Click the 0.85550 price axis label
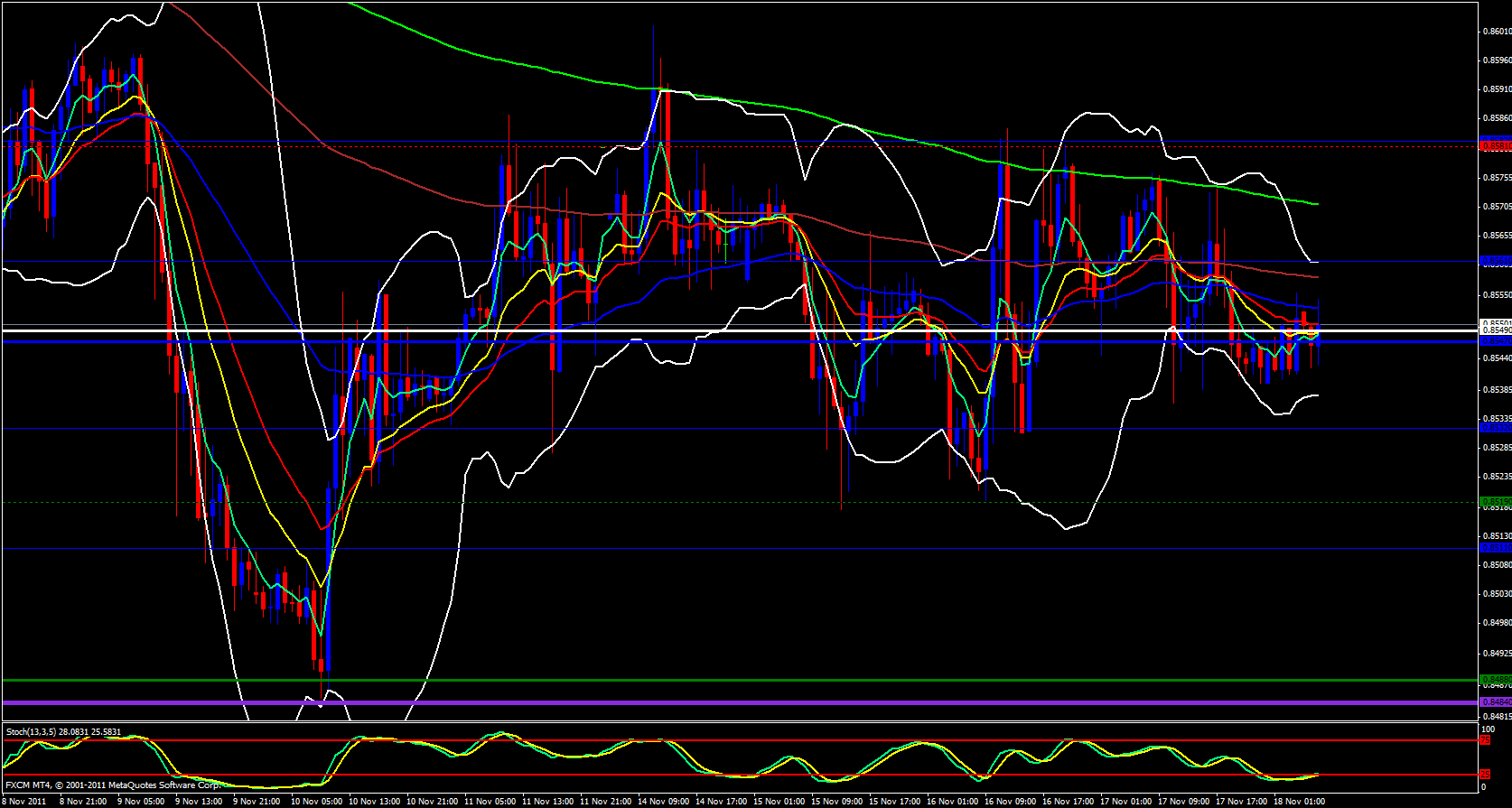1512x808 pixels. (1497, 295)
